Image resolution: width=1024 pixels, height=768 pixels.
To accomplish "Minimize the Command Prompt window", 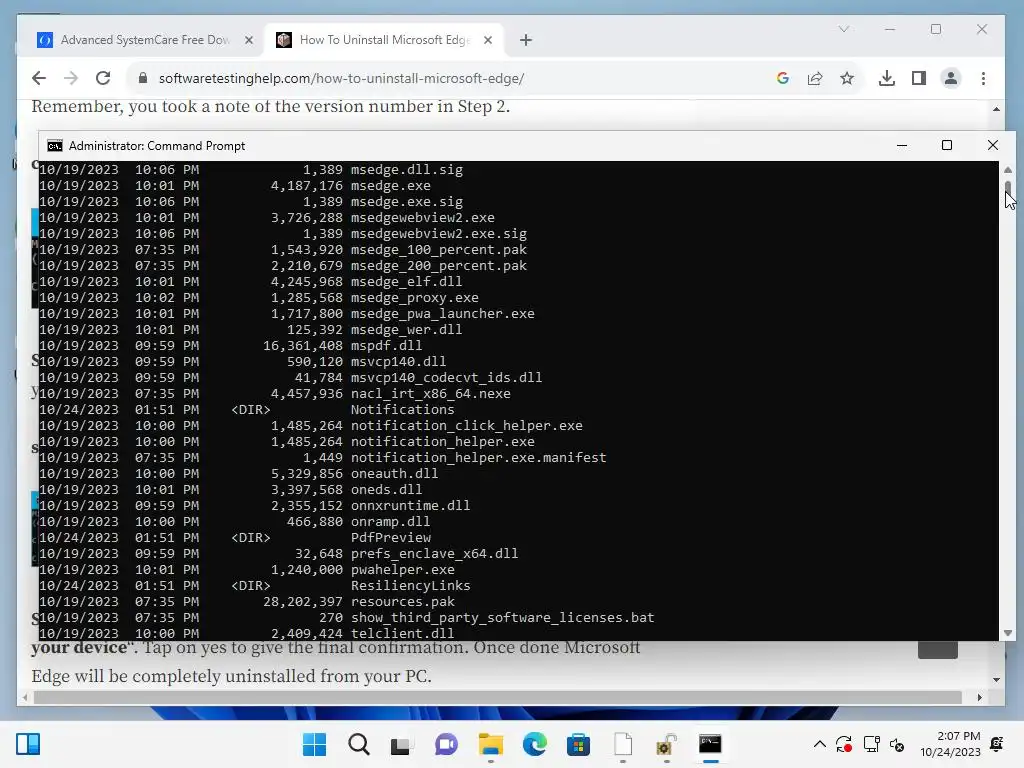I will click(x=902, y=145).
